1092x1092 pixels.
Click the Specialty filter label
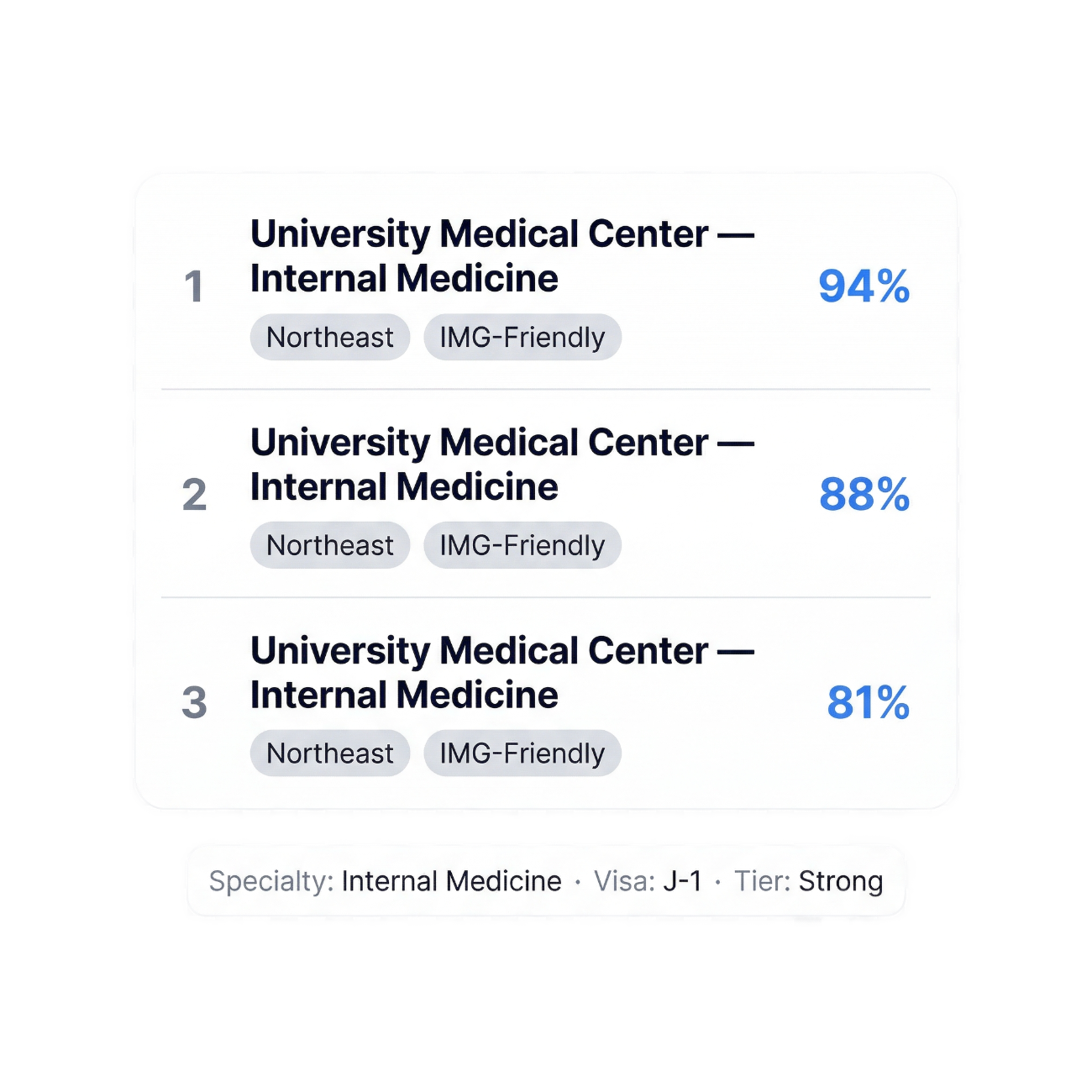pos(270,881)
